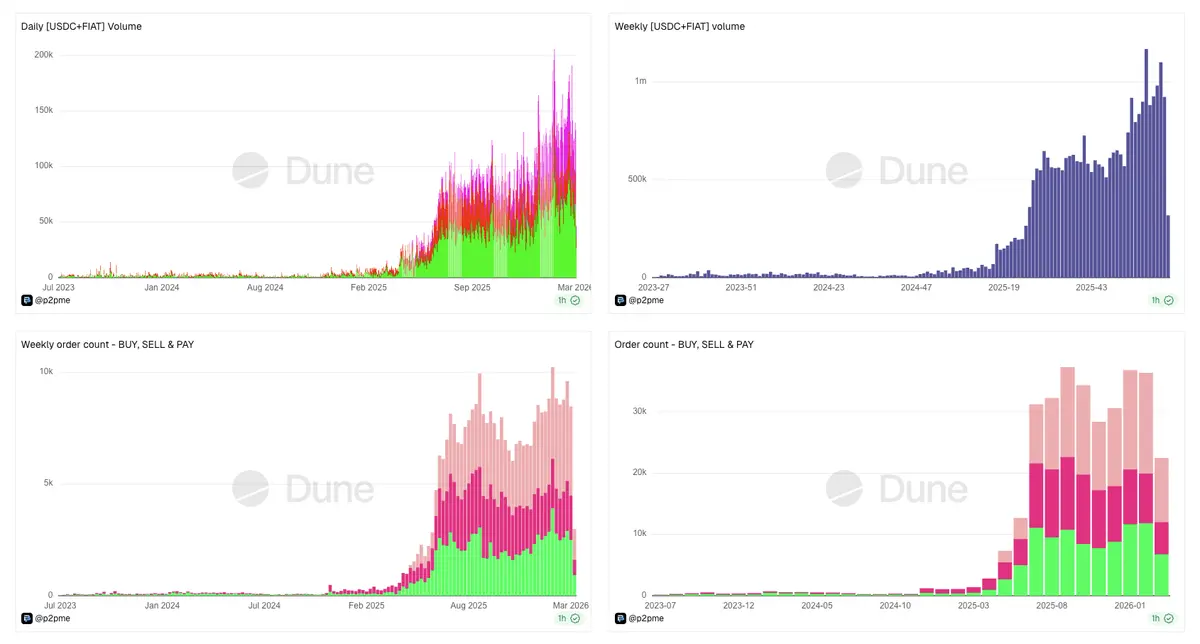Open @p2pme link under Order count chart
Viewport: 1200px width, 644px height.
(644, 618)
